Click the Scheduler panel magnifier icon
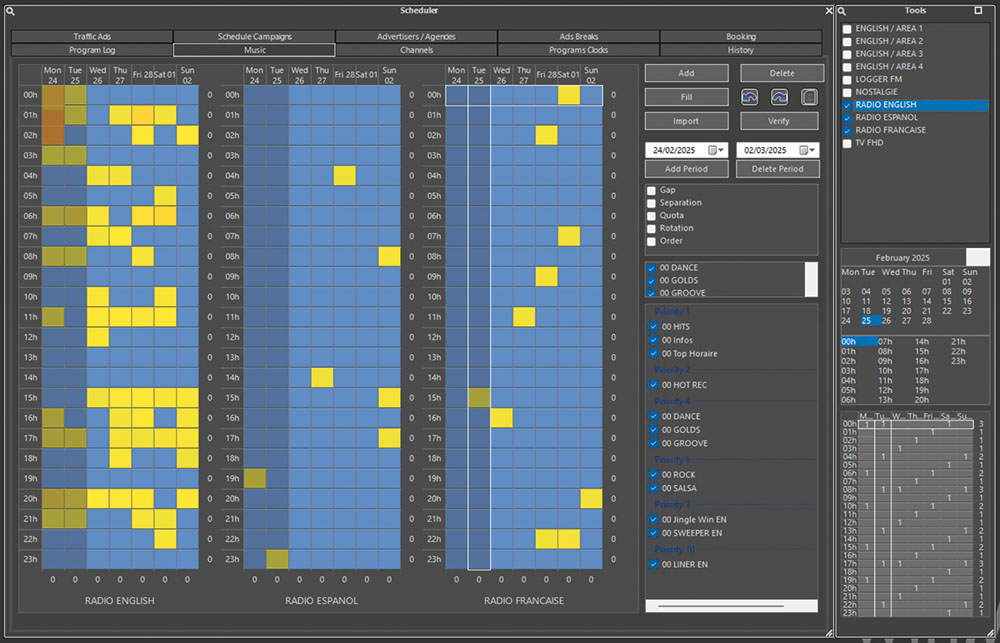Image resolution: width=1000 pixels, height=643 pixels. (10, 10)
